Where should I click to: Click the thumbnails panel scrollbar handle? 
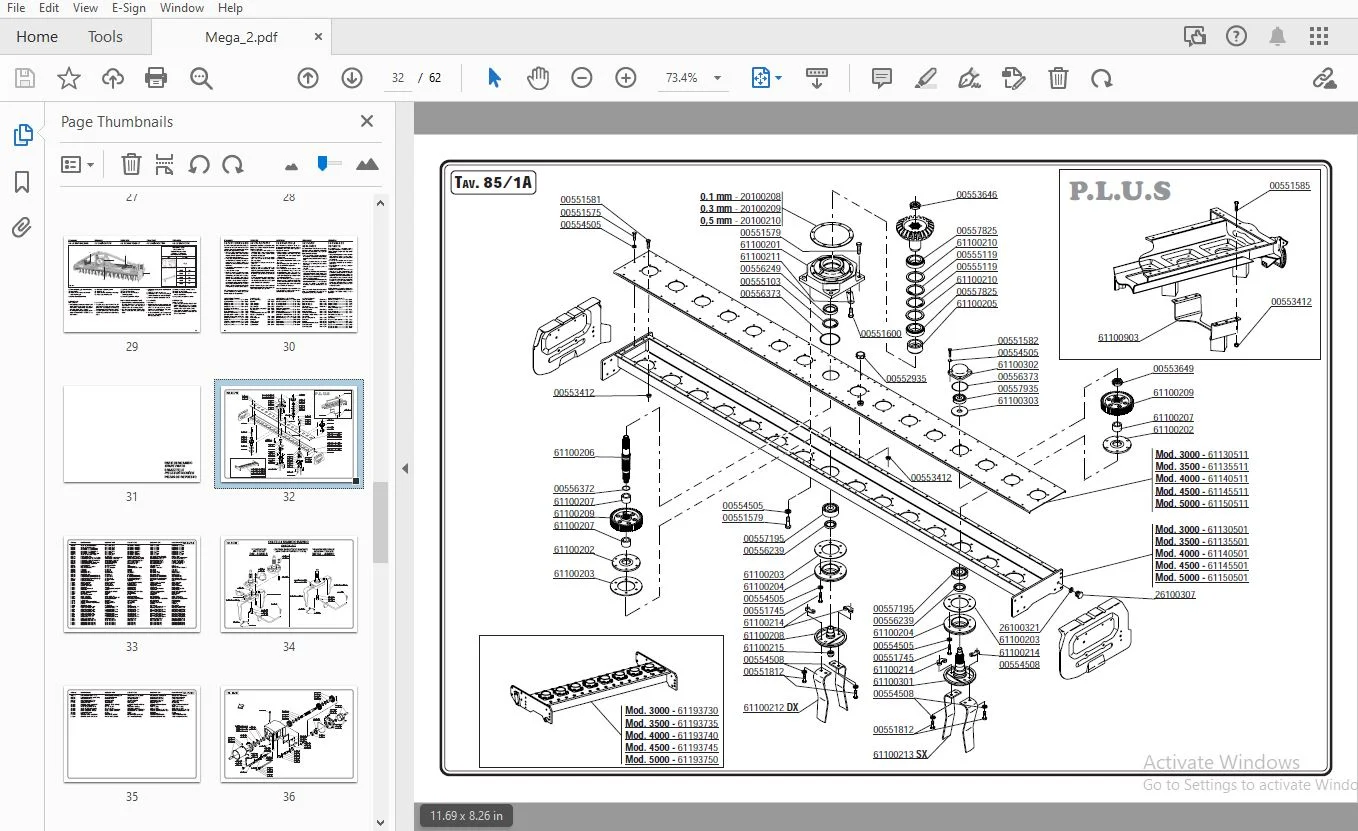(380, 523)
